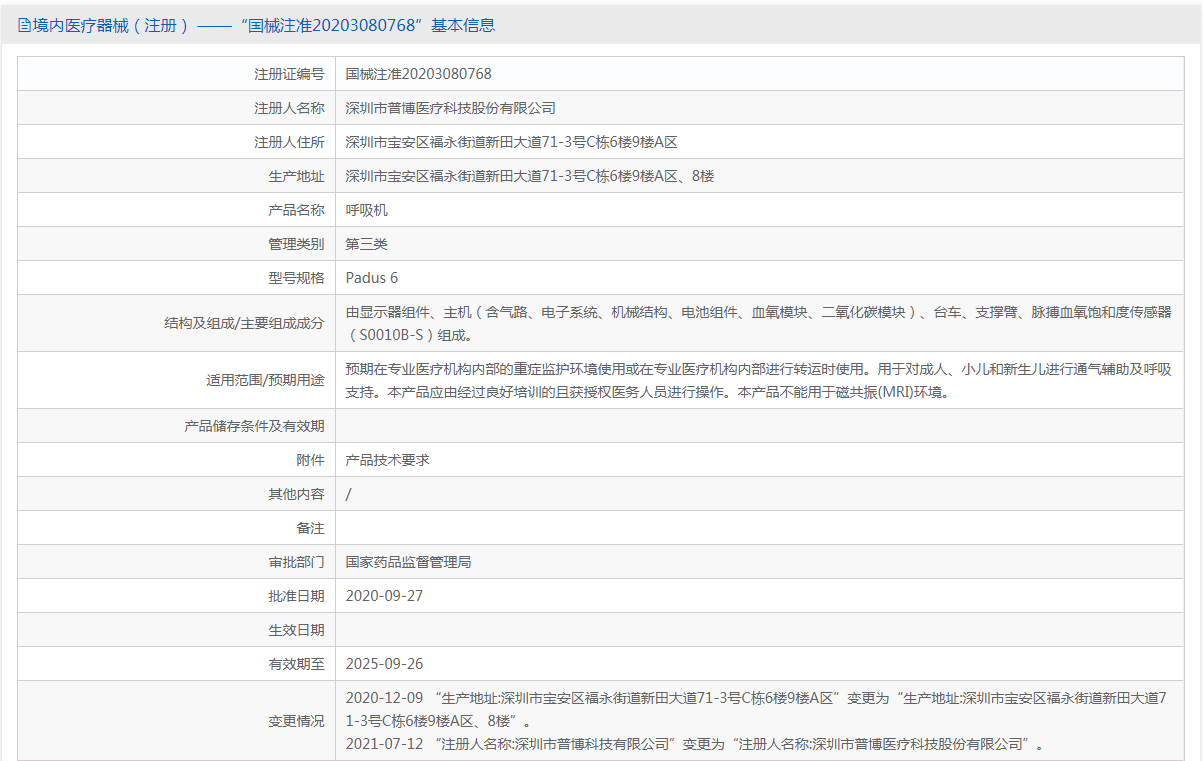Click the 产品技术要求 attachment entry

[387, 460]
